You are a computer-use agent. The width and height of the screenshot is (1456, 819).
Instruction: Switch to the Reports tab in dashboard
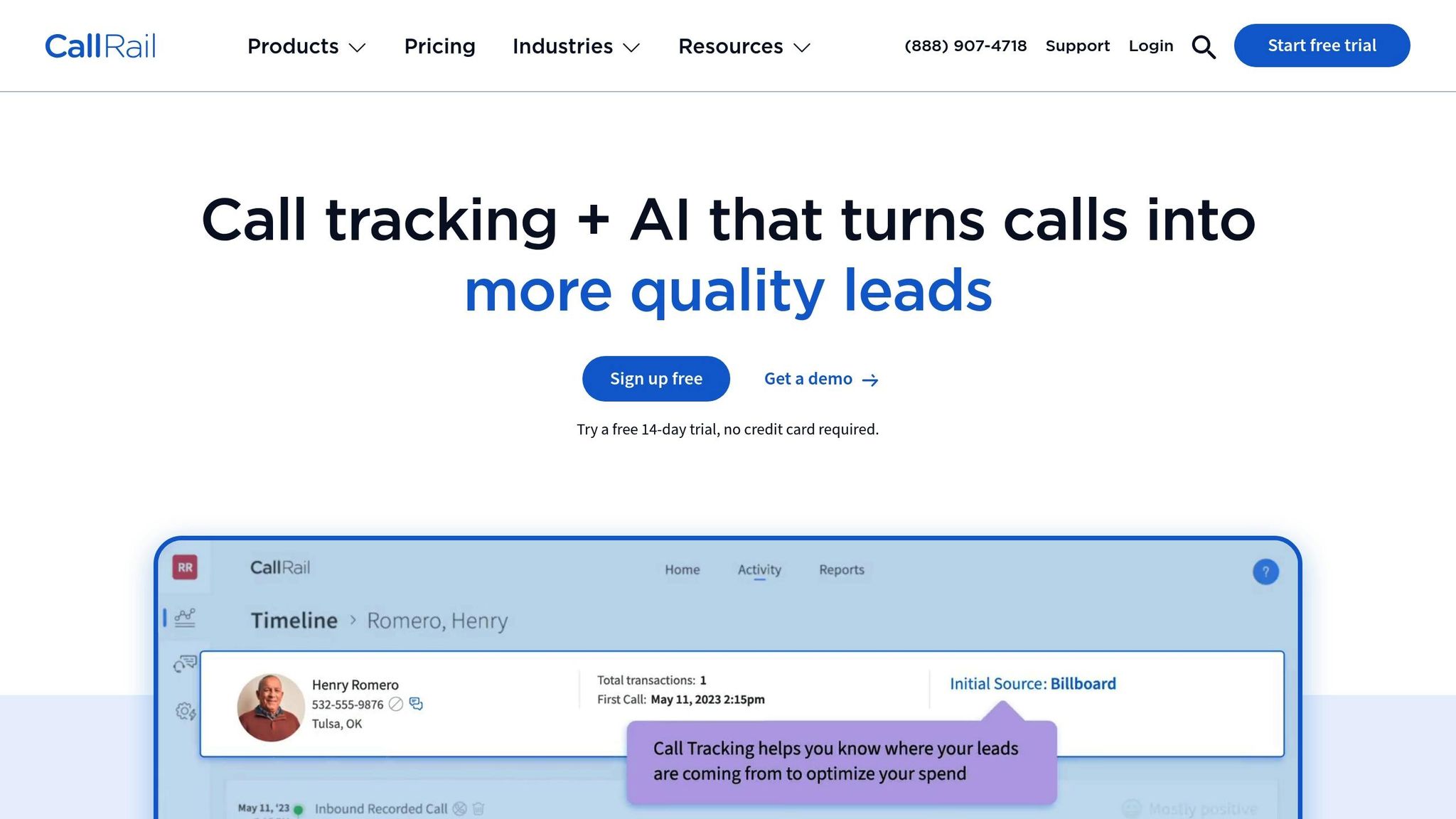pos(842,569)
